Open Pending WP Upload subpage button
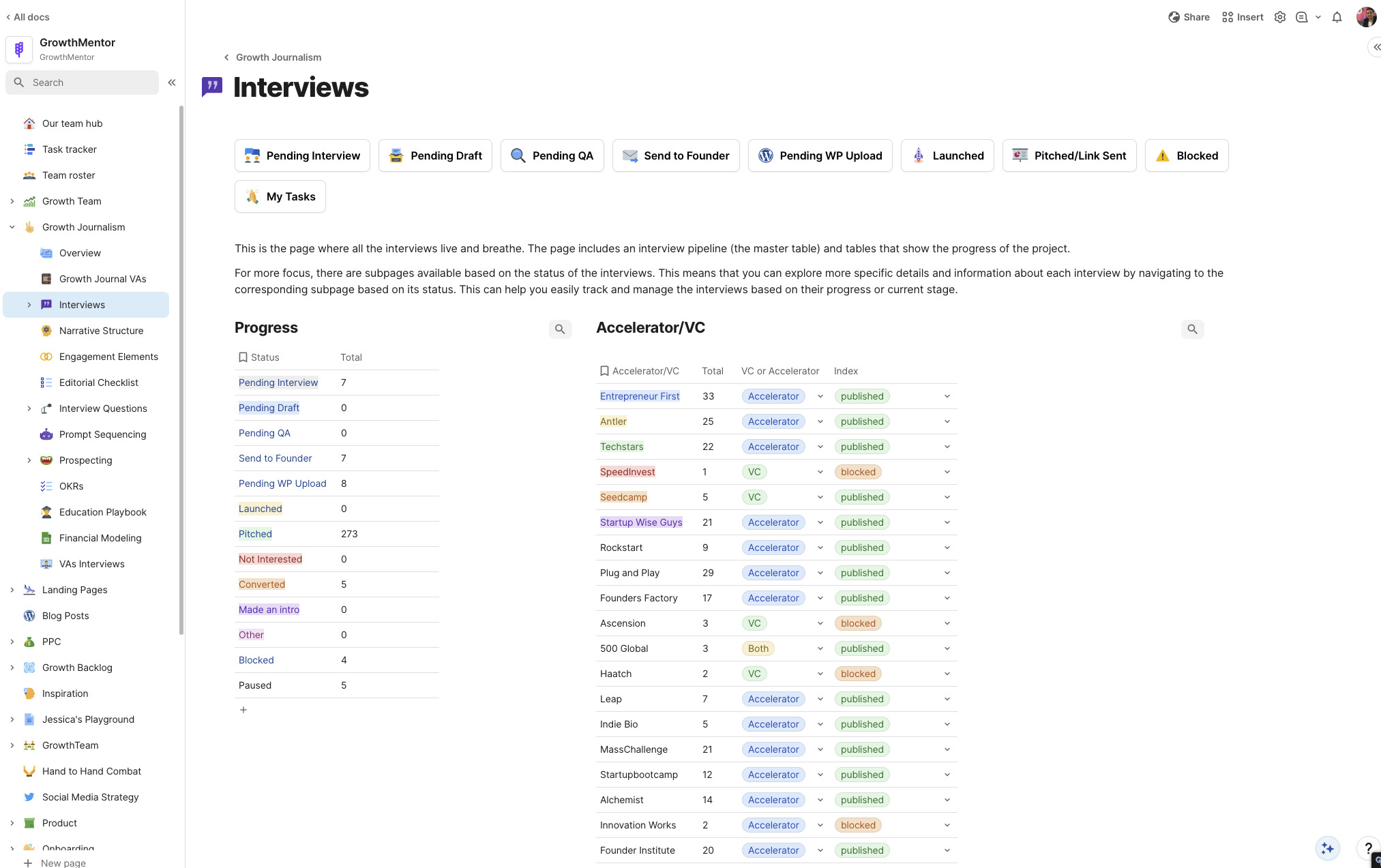1381x868 pixels. pyautogui.click(x=820, y=155)
